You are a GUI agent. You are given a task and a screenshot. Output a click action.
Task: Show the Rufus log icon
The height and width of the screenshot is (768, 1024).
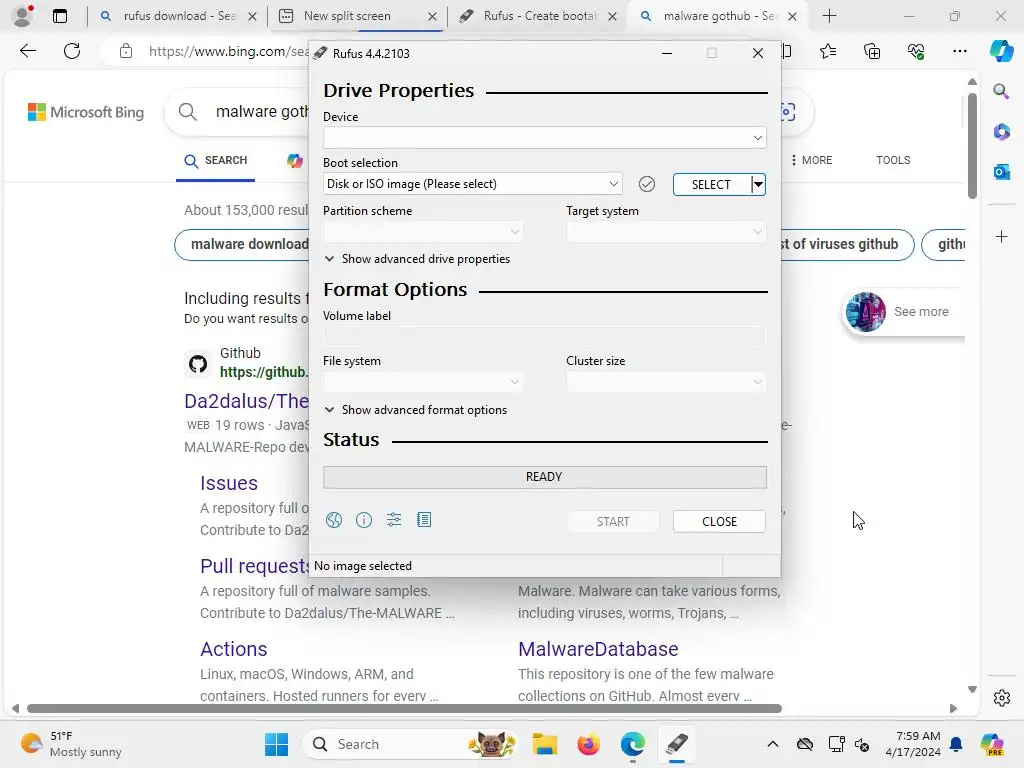coord(424,520)
